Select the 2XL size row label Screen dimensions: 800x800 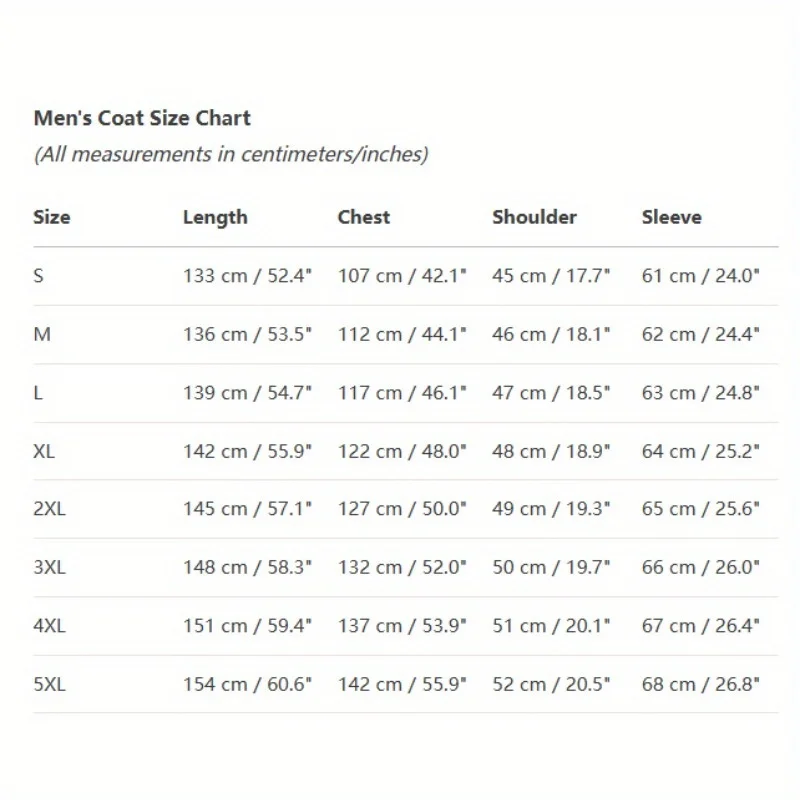coord(49,509)
